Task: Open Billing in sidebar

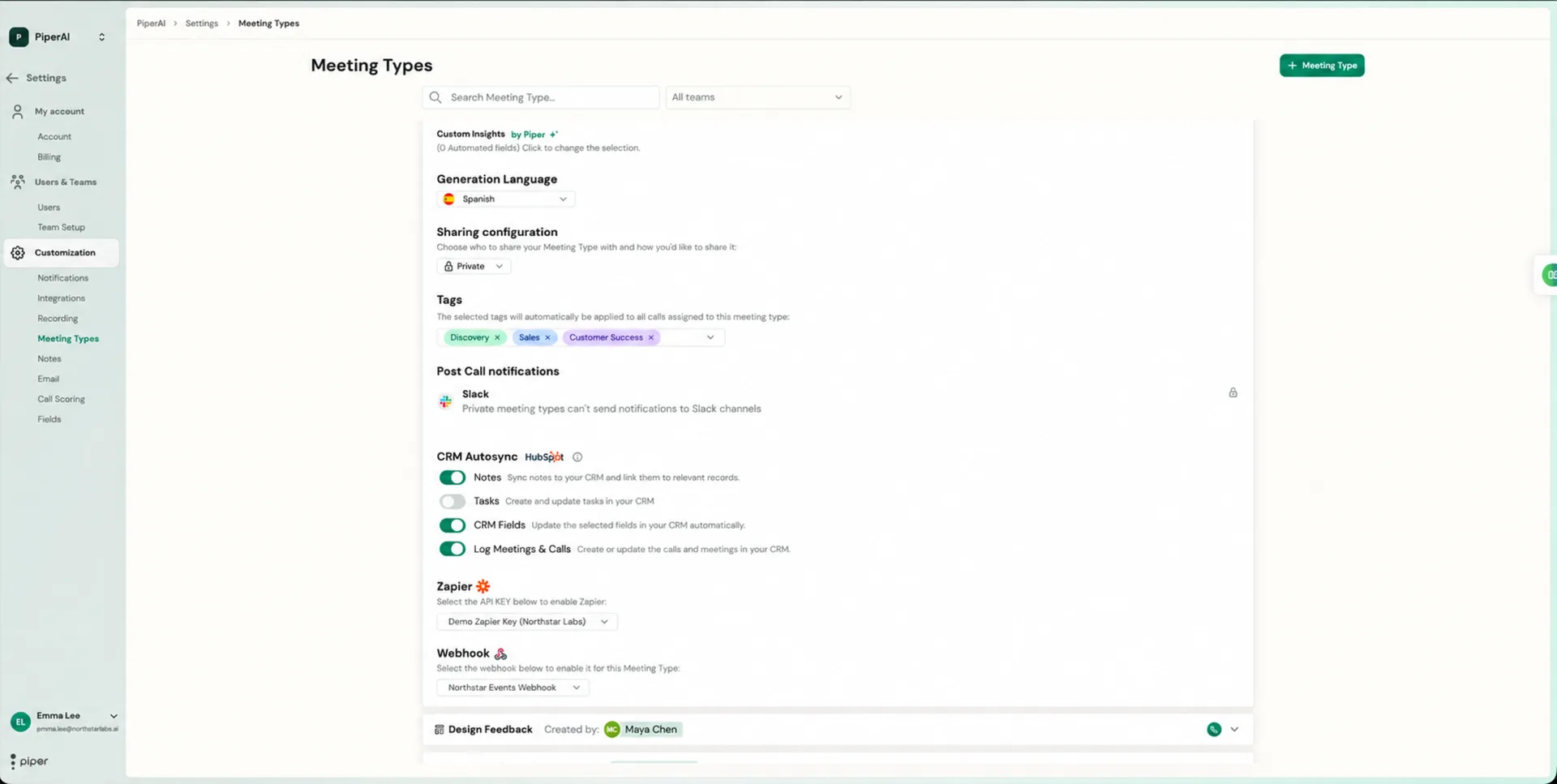Action: click(x=49, y=156)
